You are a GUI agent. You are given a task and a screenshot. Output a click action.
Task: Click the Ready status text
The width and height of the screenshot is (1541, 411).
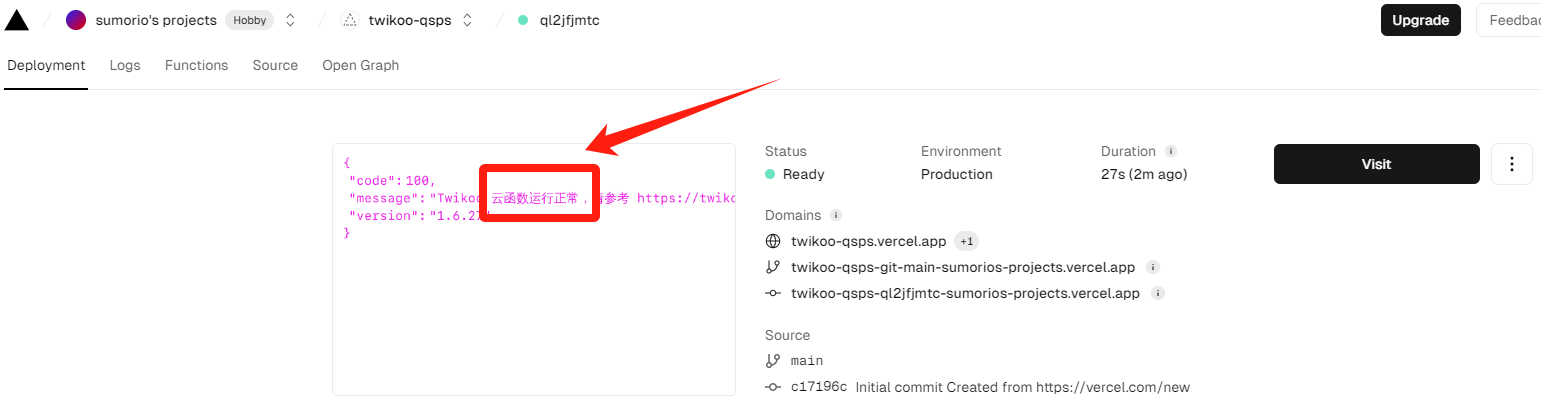[x=804, y=174]
